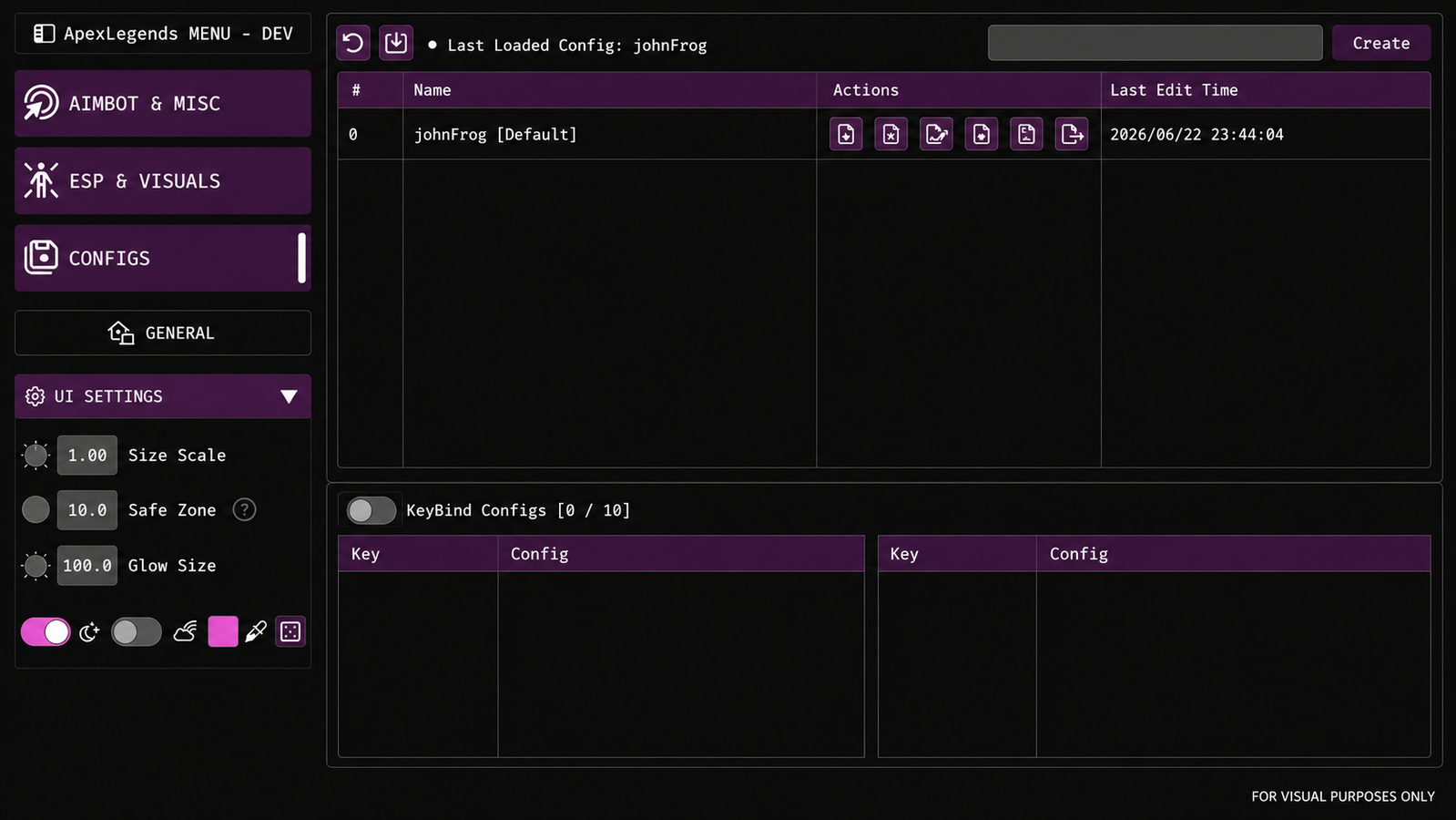Click the Create config button
This screenshot has height=820, width=1456.
1380,43
